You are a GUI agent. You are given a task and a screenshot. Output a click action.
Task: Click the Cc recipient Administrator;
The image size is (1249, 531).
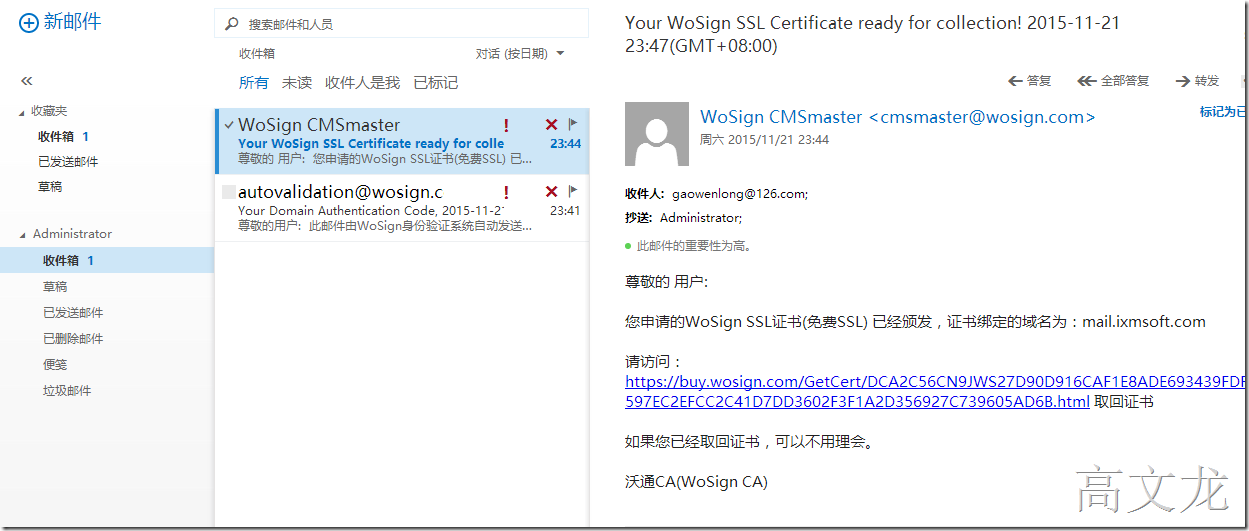point(701,217)
